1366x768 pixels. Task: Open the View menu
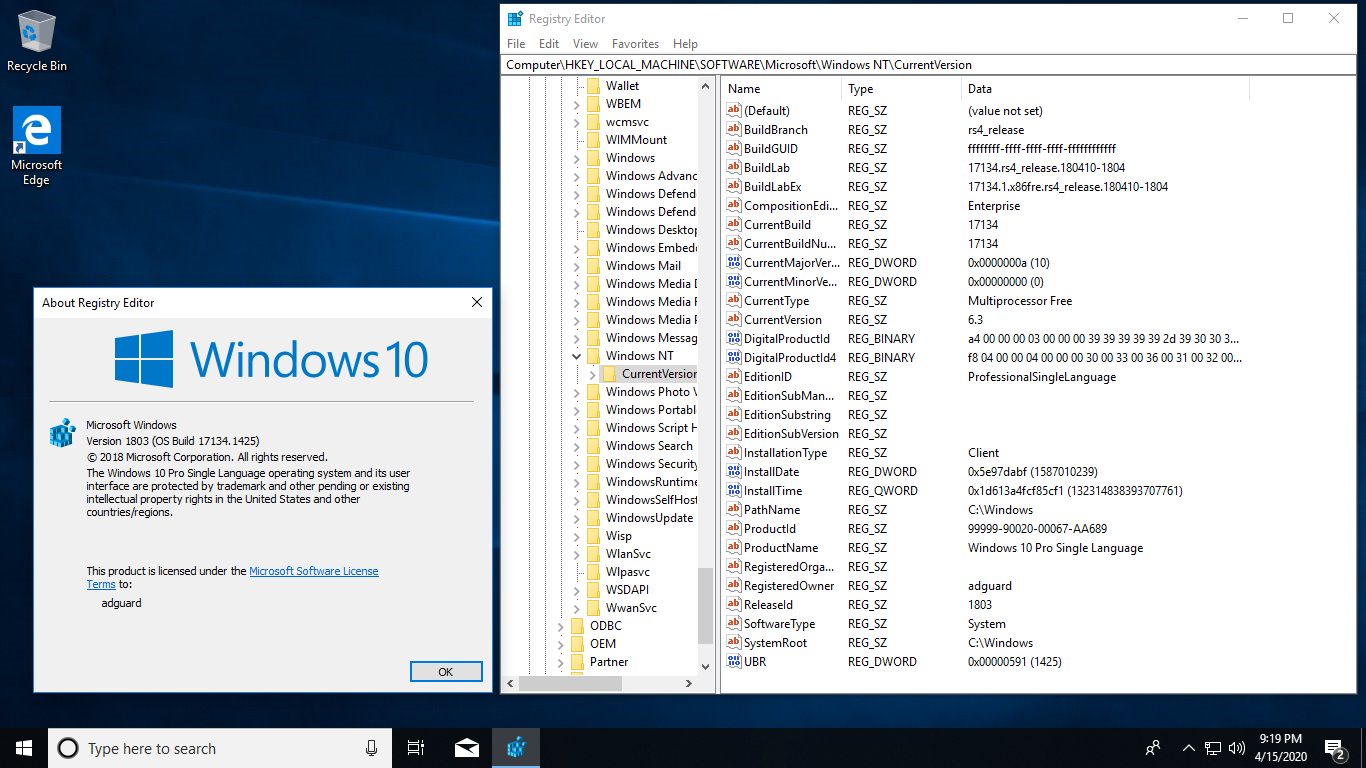pos(585,44)
